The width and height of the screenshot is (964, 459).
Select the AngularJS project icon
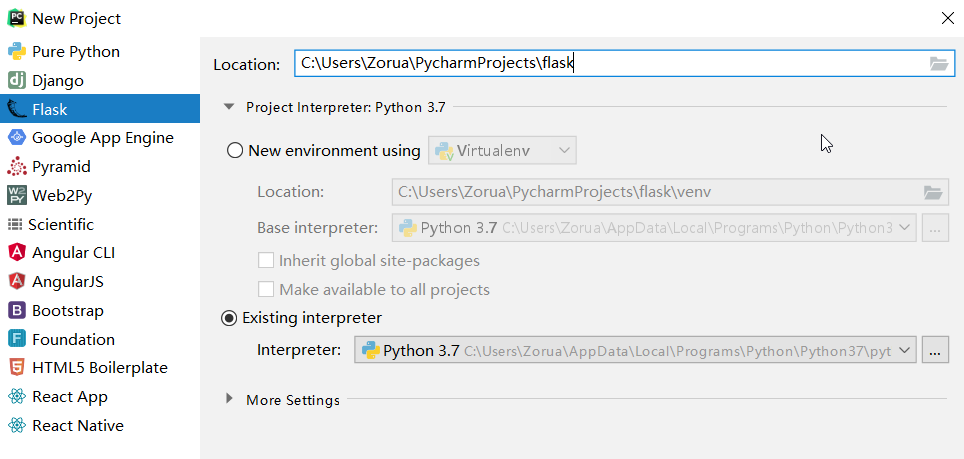(x=16, y=282)
